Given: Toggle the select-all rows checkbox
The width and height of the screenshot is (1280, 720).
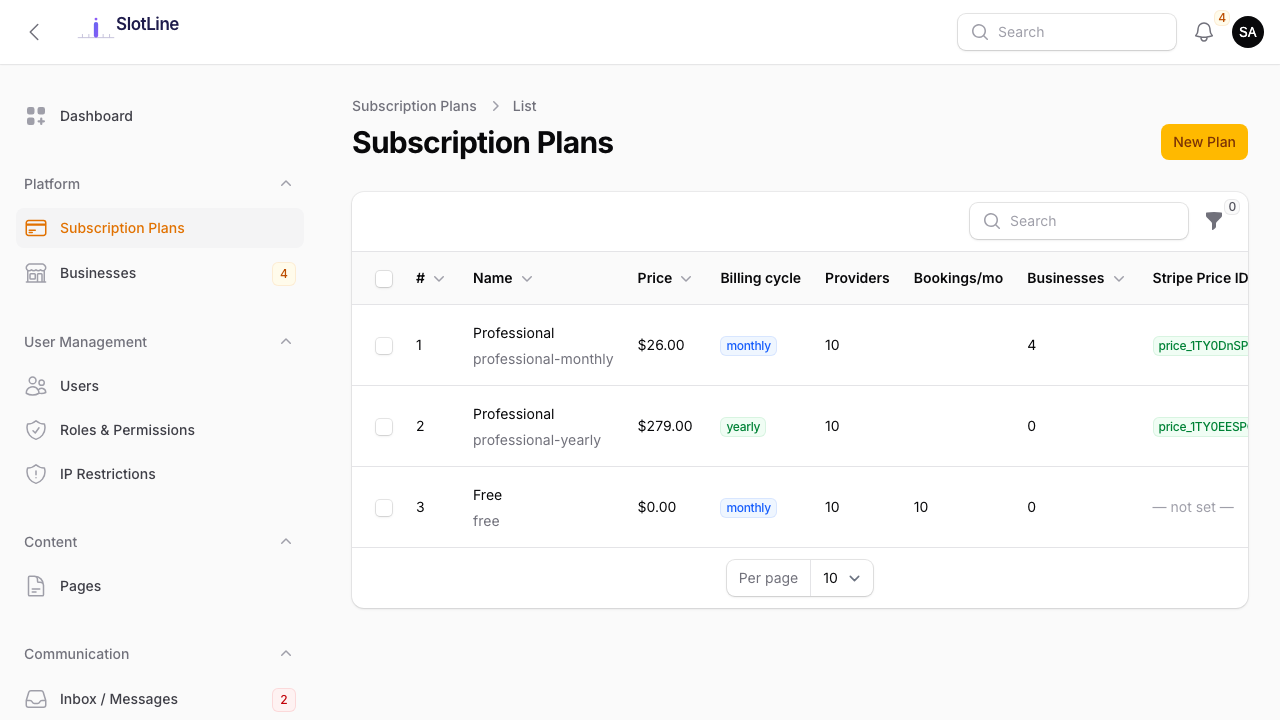Looking at the screenshot, I should [x=384, y=279].
